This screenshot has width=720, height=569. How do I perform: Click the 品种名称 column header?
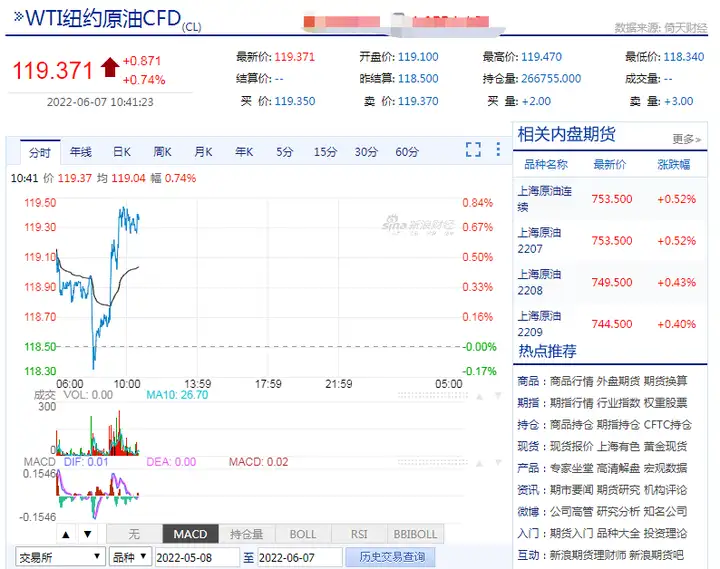point(546,164)
